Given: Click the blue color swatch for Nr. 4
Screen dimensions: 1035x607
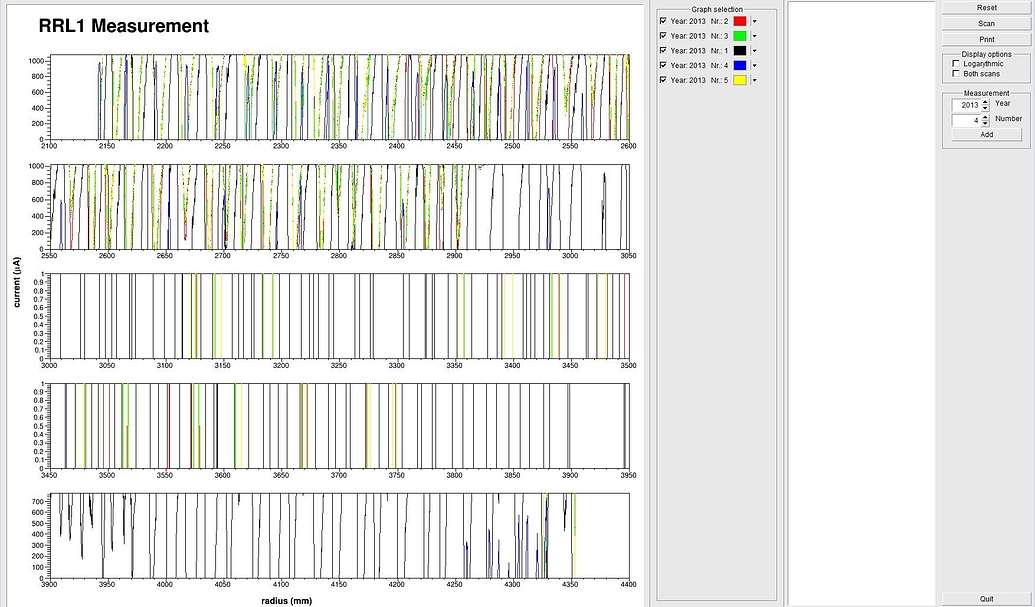Looking at the screenshot, I should (x=740, y=65).
